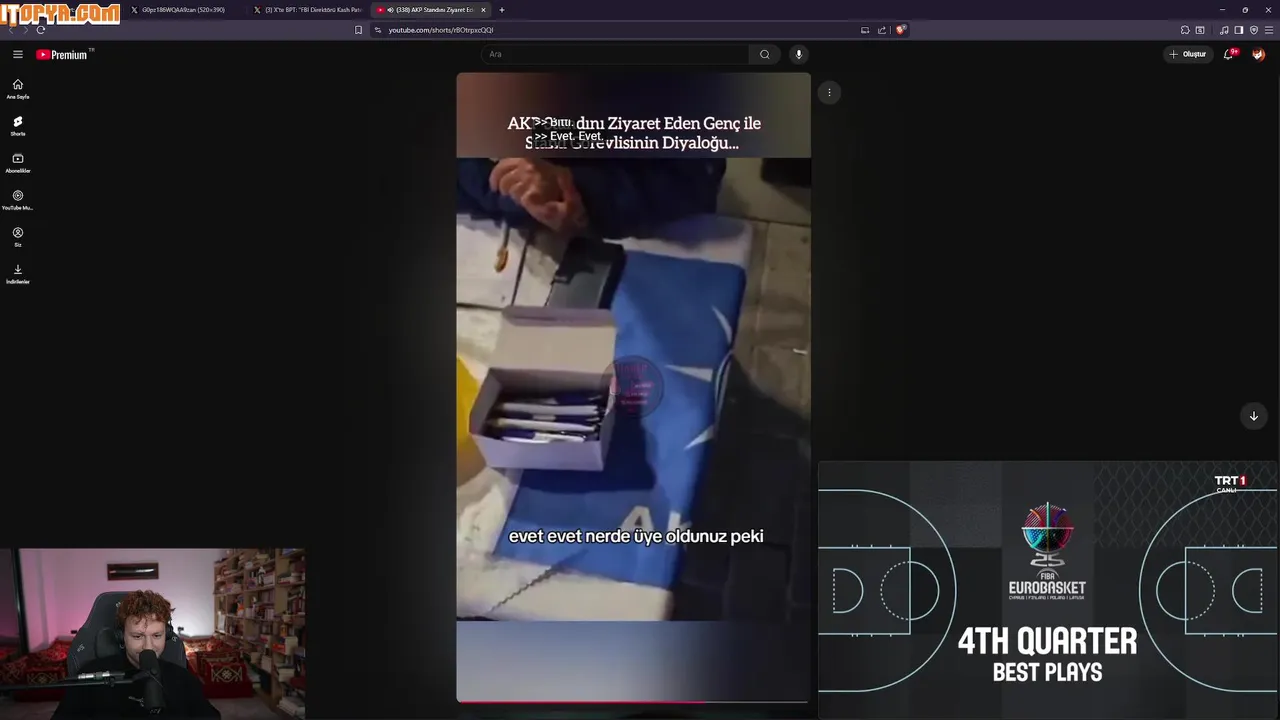Click the Oluştur create button
The image size is (1280, 720).
point(1188,54)
